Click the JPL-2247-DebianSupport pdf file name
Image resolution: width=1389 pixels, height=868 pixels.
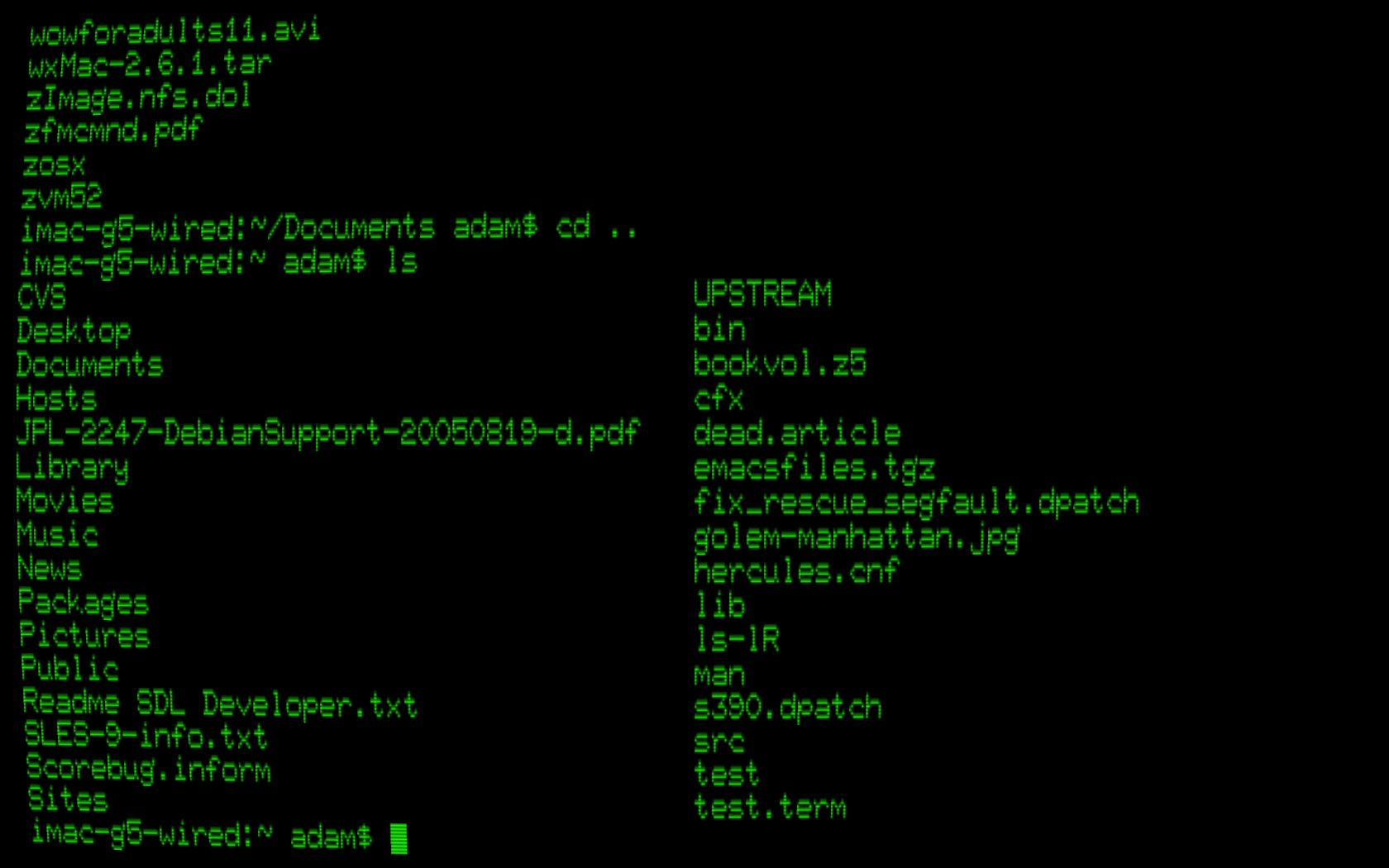click(327, 433)
